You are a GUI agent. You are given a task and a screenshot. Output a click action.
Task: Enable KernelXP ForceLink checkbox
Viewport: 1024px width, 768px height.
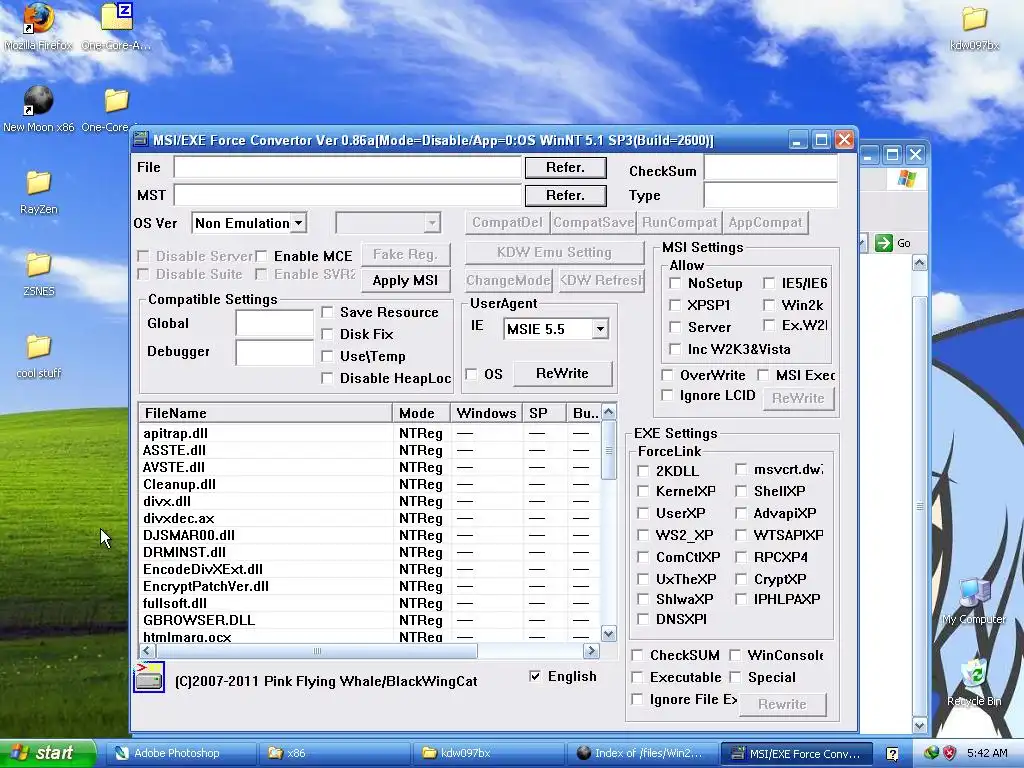(643, 491)
